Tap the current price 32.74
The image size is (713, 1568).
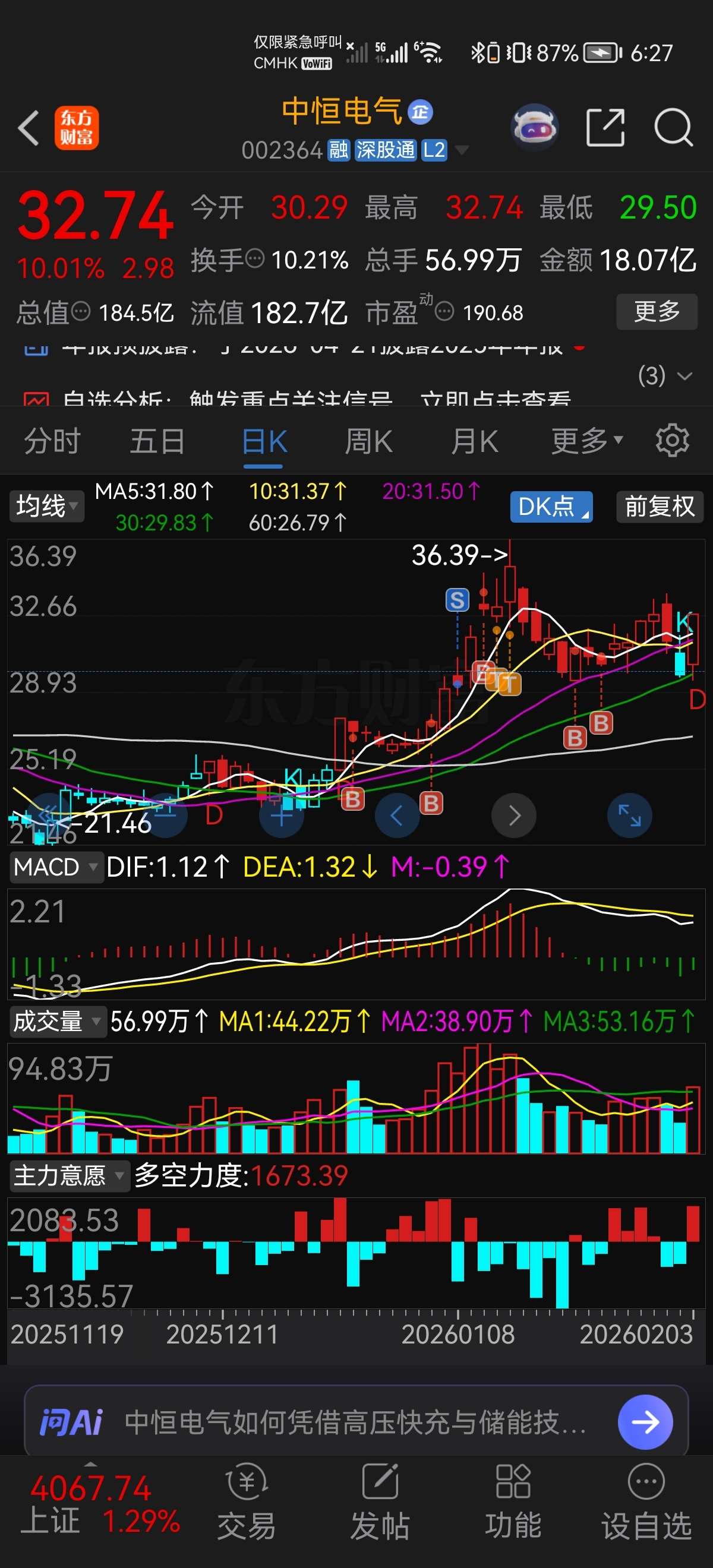click(96, 215)
